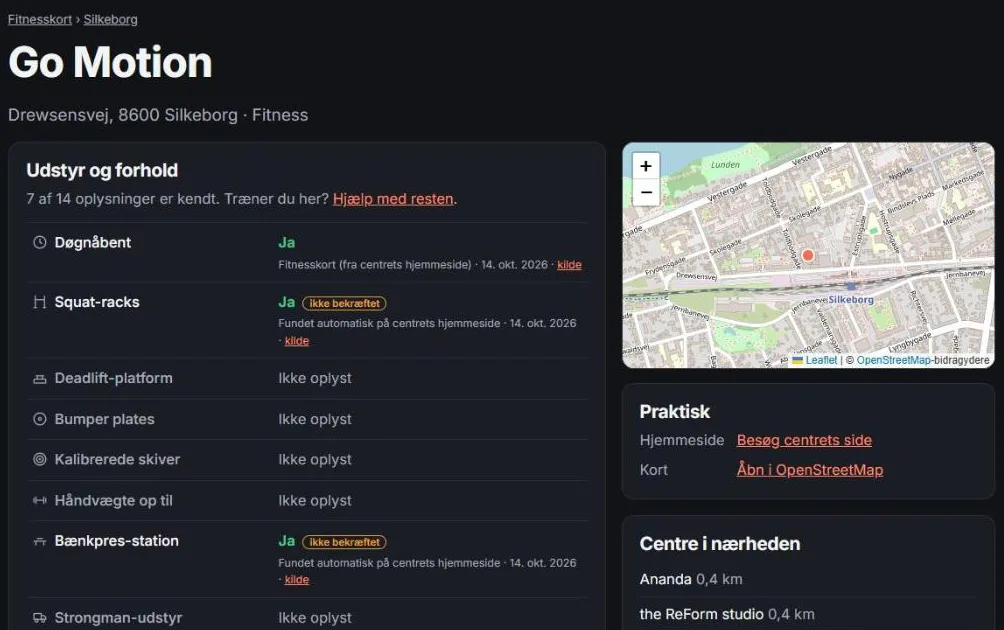Click the 'Håndvægte op til' row label

[x=113, y=500]
